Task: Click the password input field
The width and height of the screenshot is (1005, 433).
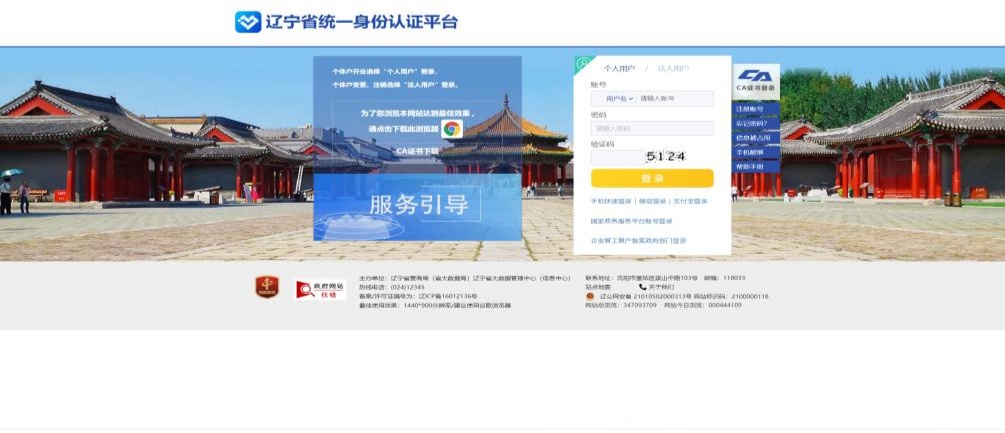Action: click(652, 128)
